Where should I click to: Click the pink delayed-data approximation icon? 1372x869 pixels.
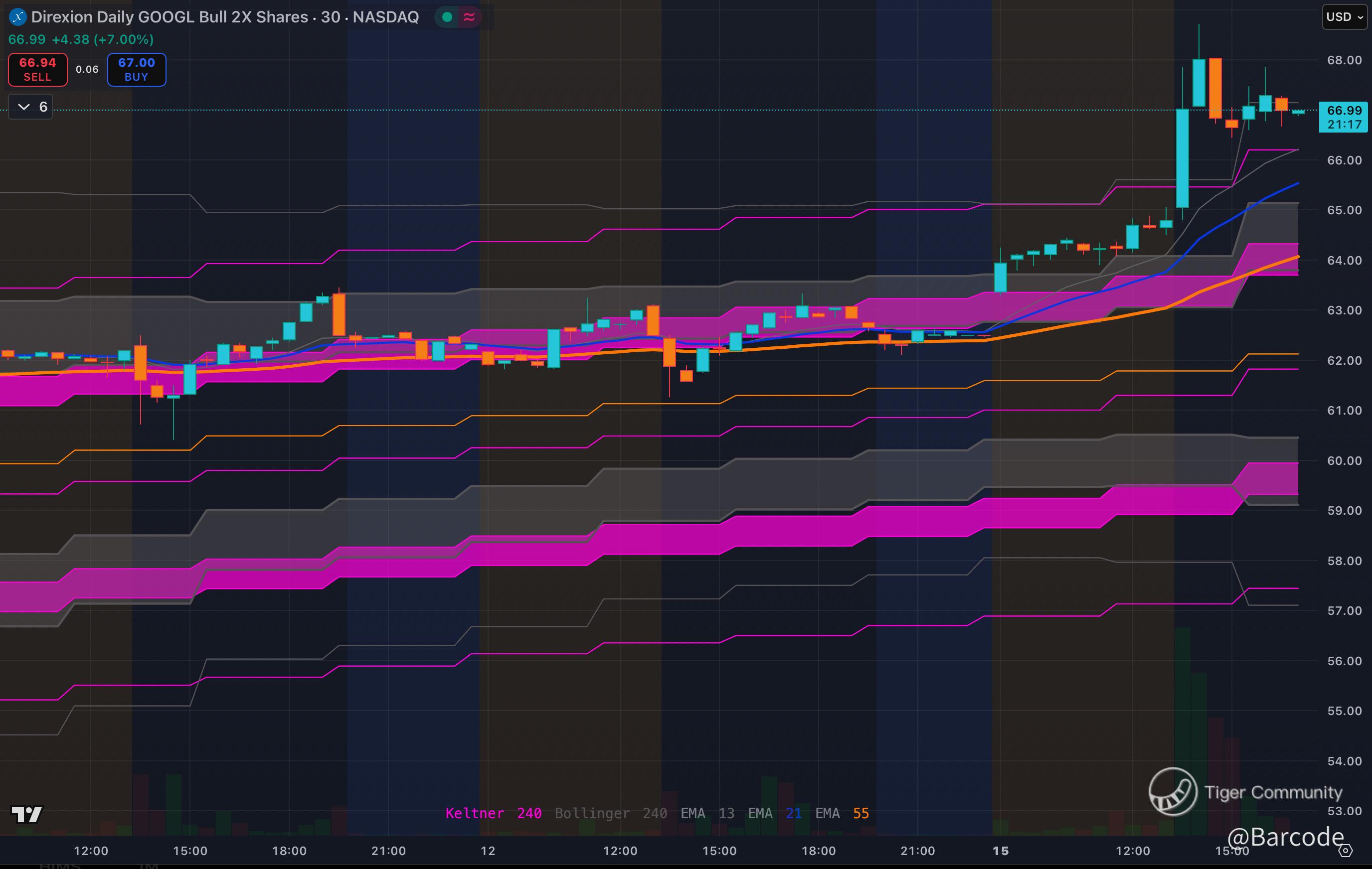(470, 17)
